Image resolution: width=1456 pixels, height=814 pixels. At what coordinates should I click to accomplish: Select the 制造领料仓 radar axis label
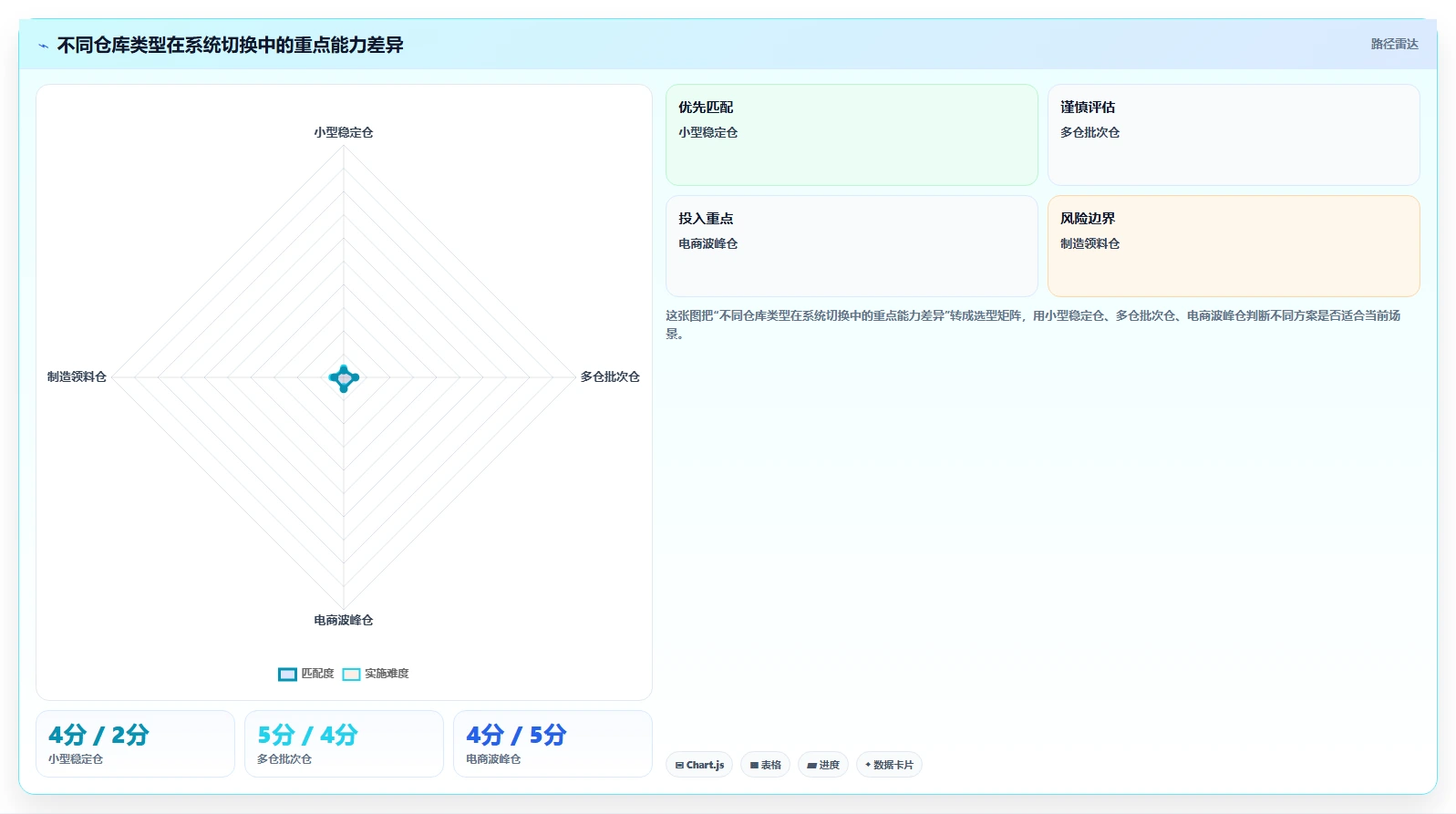(77, 376)
